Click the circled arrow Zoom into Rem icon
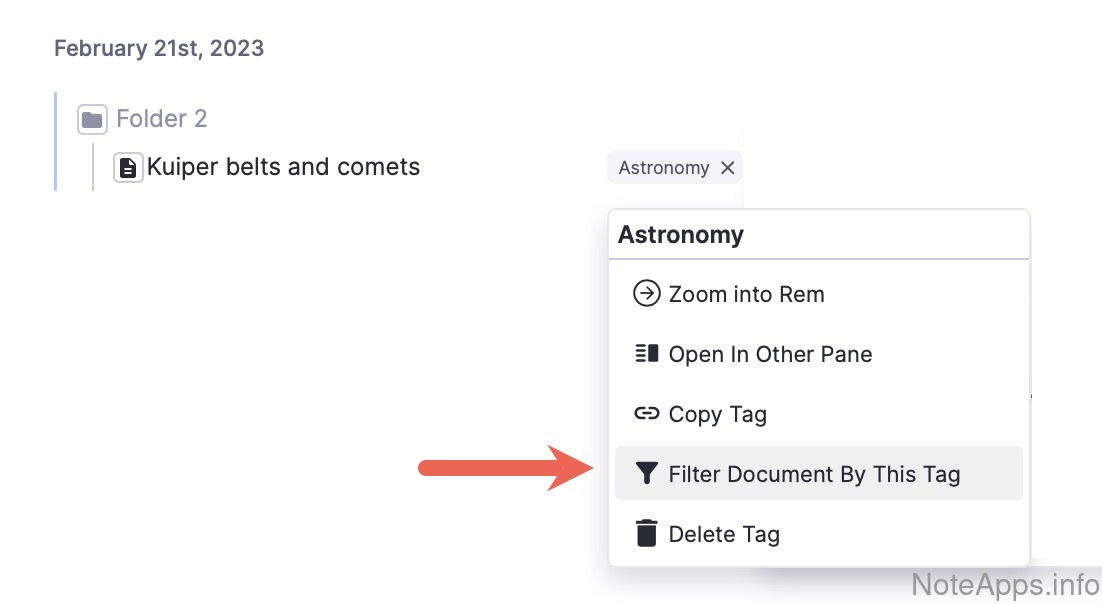 click(x=647, y=294)
